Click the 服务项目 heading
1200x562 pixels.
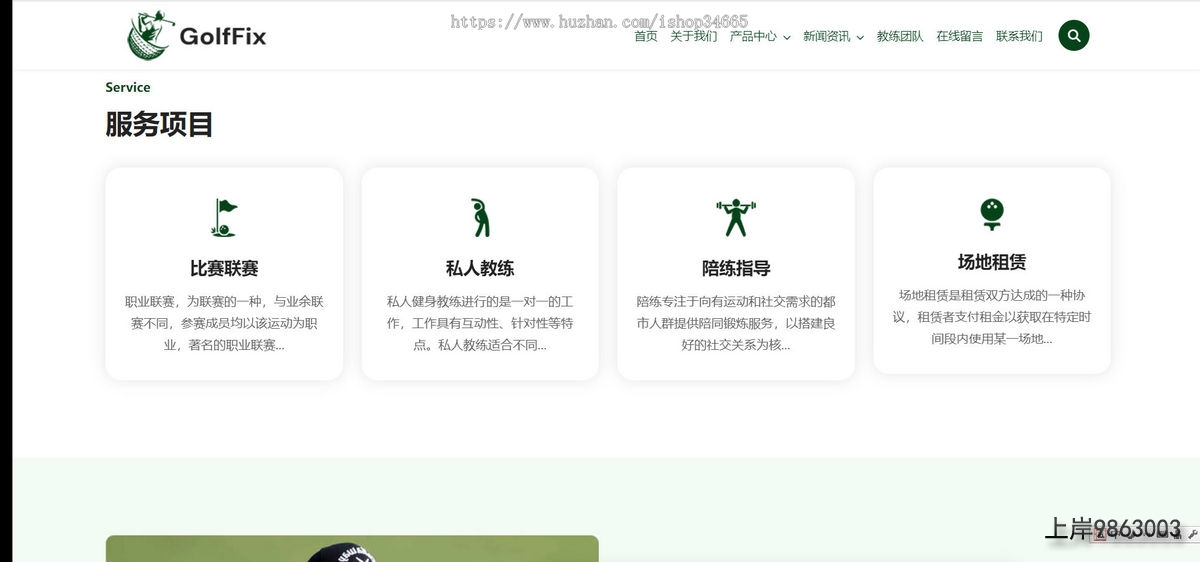[x=159, y=125]
